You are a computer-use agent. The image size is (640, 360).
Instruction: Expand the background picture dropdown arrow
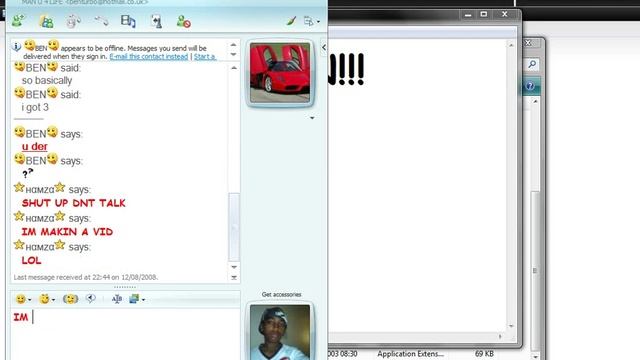pyautogui.click(x=143, y=300)
